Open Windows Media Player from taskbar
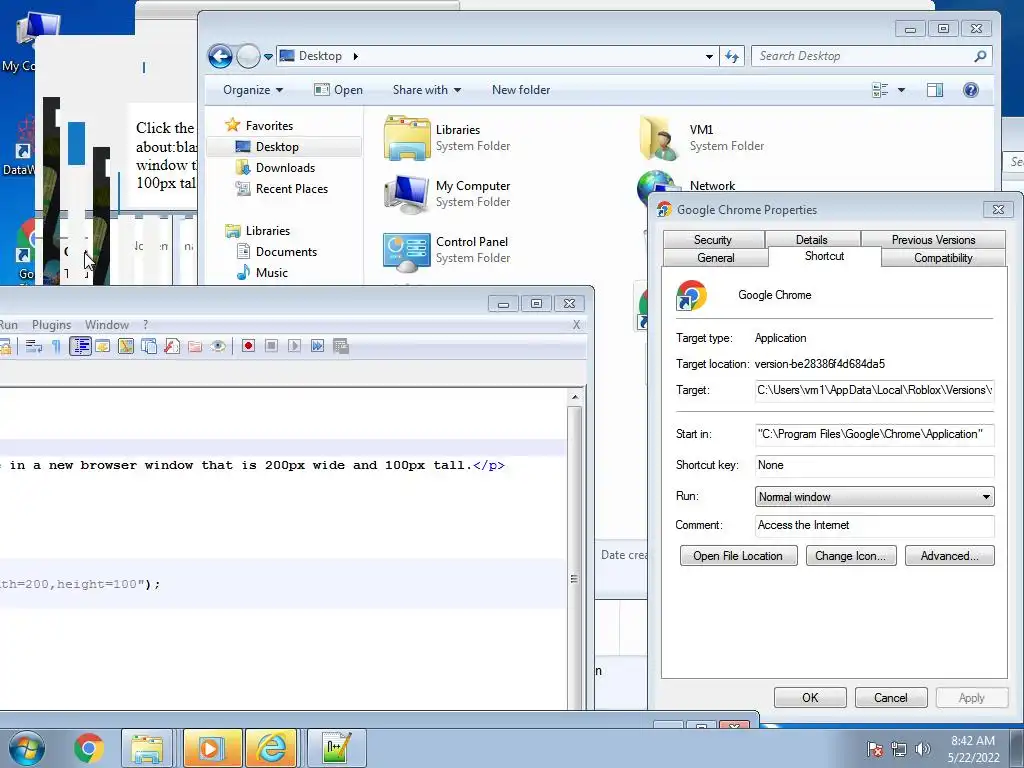This screenshot has height=768, width=1024. (x=212, y=748)
